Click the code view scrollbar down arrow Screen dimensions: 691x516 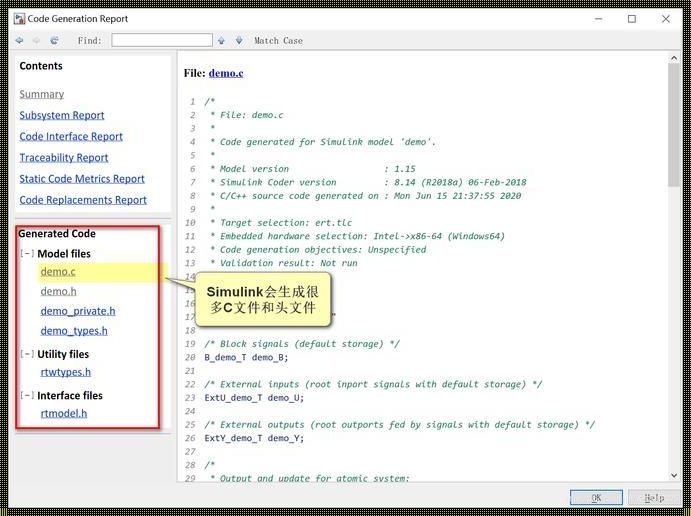pos(675,476)
